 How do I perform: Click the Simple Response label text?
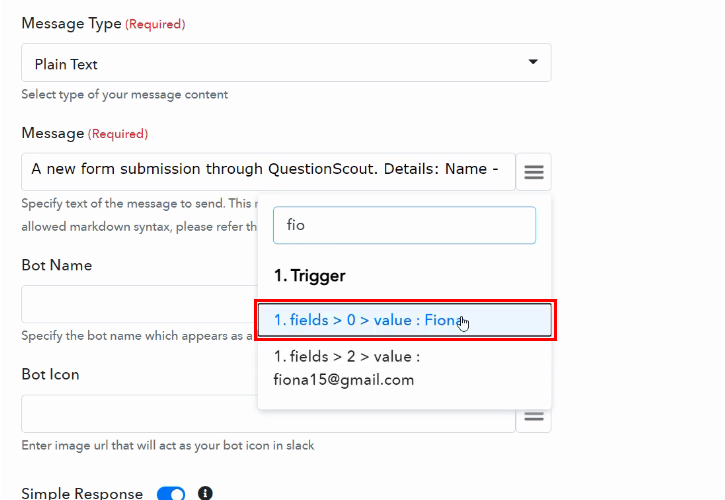click(x=82, y=493)
